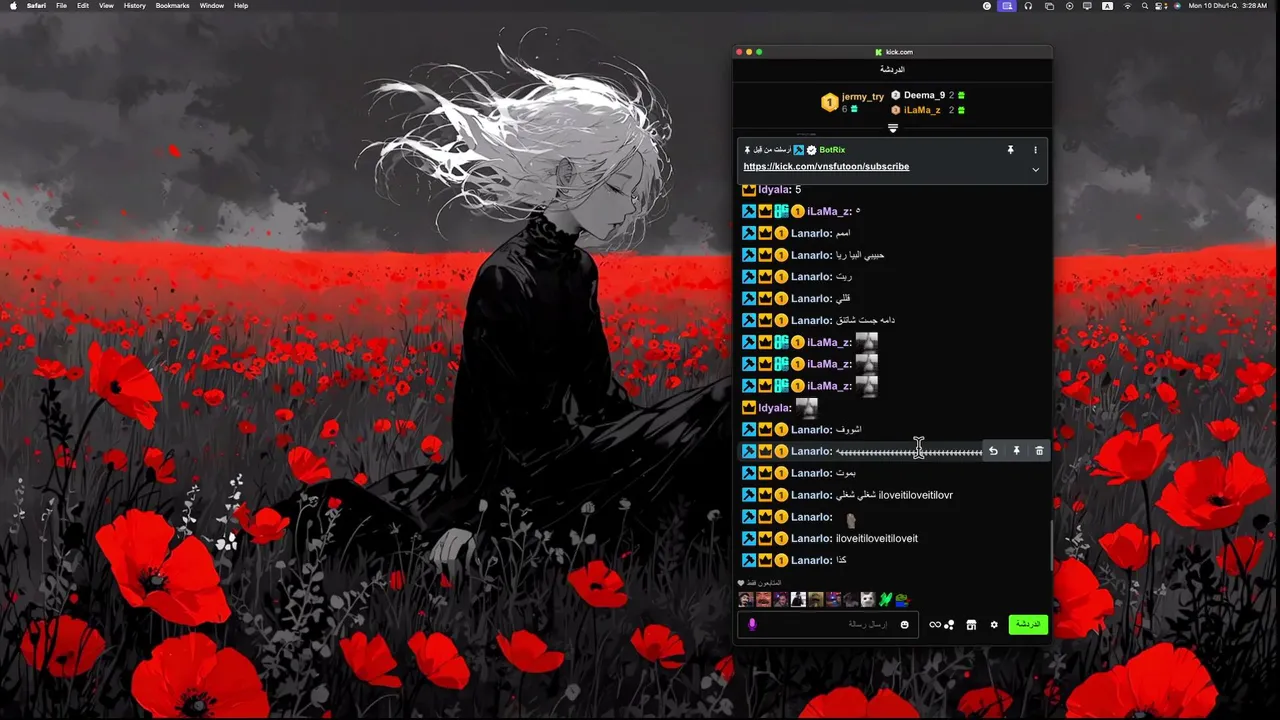Click Lanarlo message 'ريت'
Viewport: 1280px width, 720px height.
point(844,277)
